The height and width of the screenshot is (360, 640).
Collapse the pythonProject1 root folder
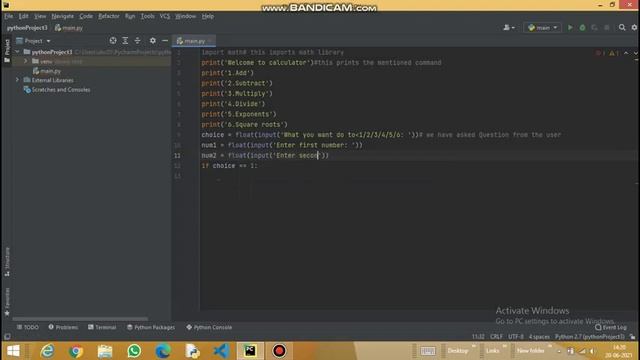pyautogui.click(x=17, y=52)
